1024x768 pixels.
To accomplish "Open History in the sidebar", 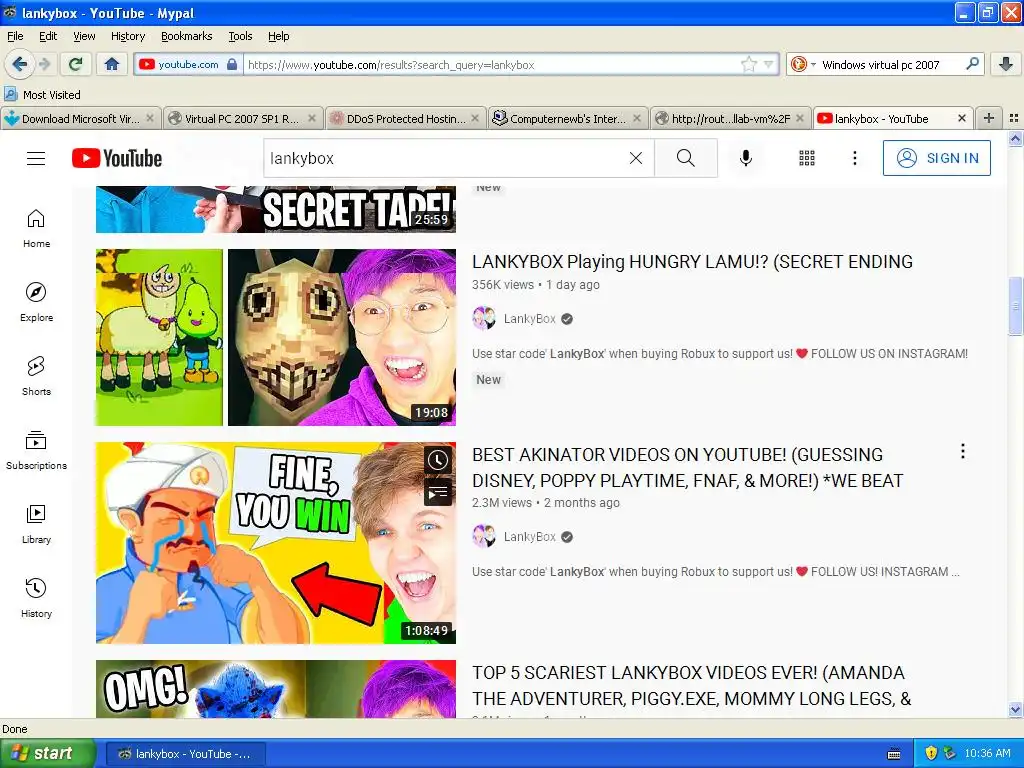I will 37,598.
